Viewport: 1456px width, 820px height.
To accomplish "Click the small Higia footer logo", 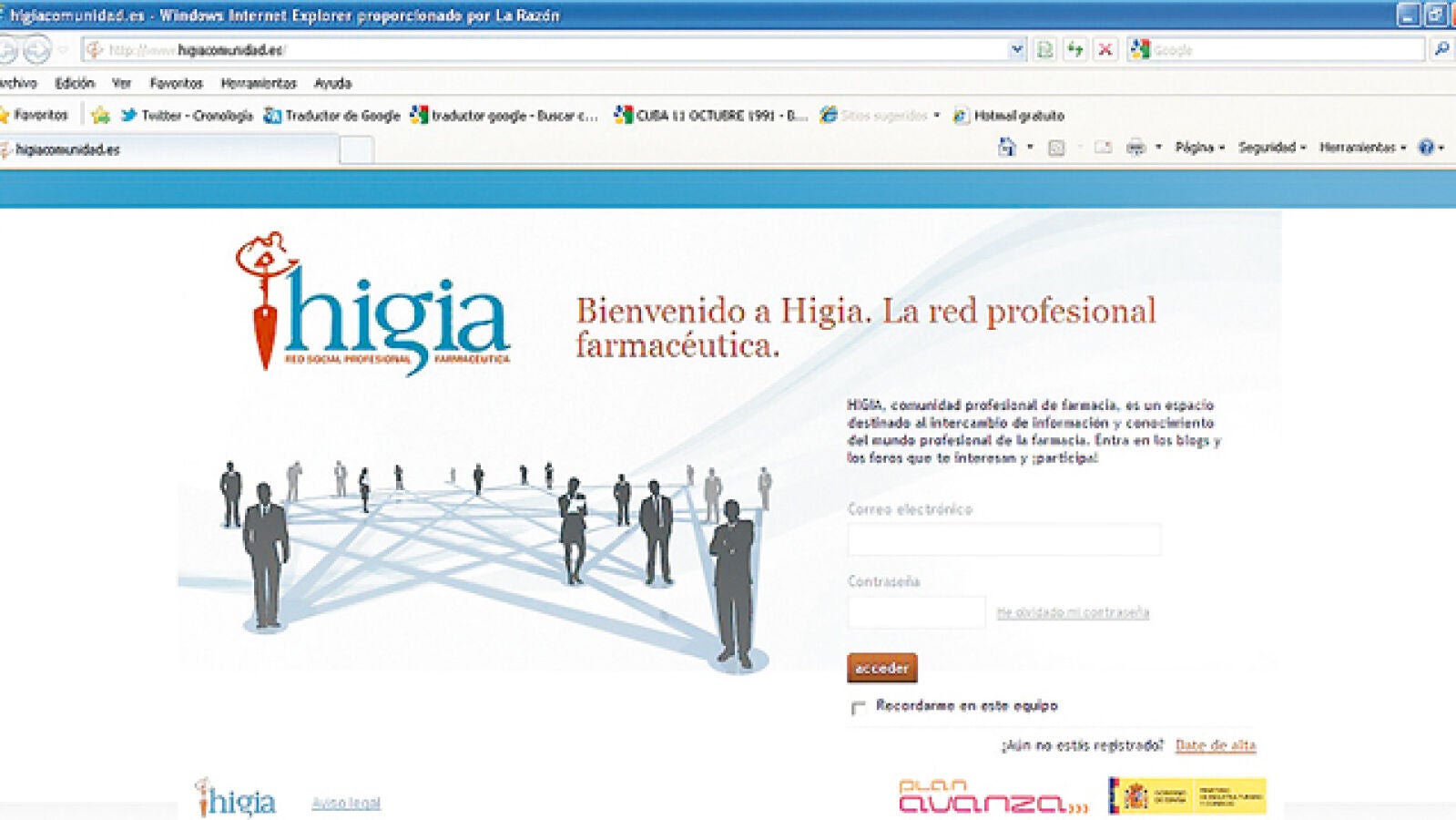I will point(236,799).
